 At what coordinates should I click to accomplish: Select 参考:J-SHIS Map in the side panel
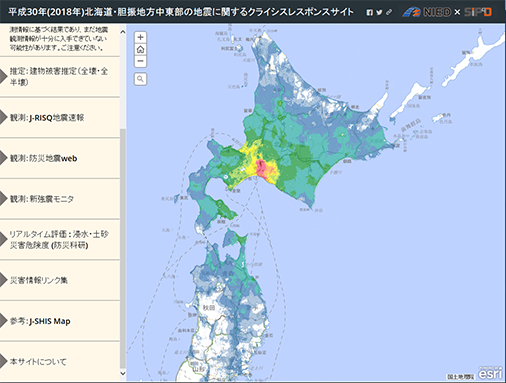(60, 321)
